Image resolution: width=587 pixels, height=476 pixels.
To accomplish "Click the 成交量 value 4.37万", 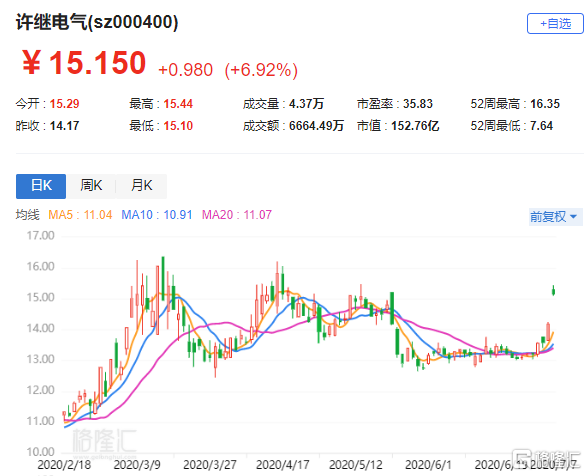I will [x=306, y=104].
